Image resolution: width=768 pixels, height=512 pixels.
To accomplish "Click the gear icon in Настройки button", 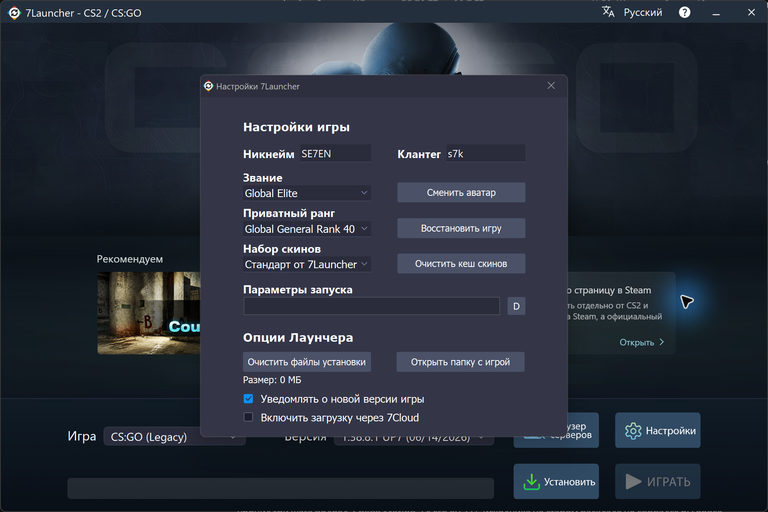I will tap(633, 431).
